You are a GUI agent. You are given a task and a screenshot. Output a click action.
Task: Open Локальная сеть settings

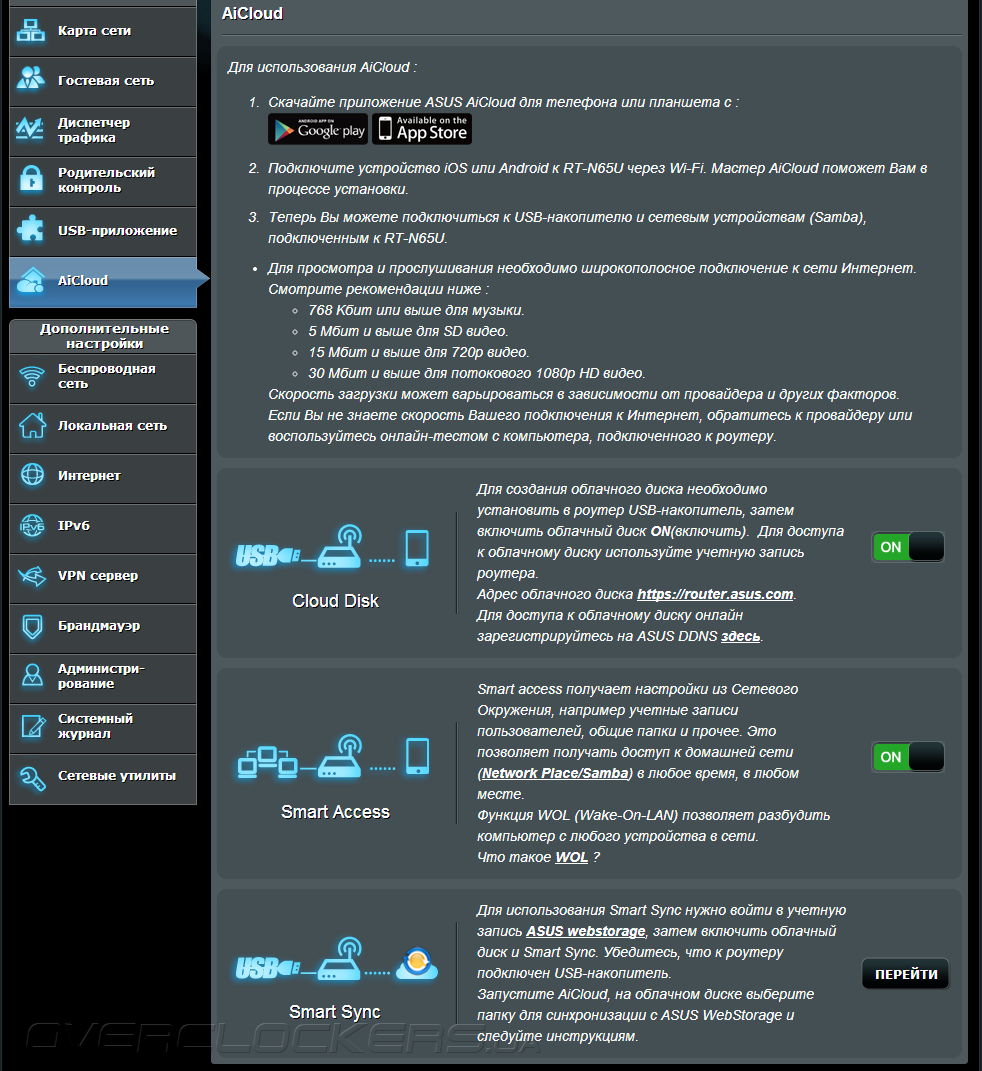point(103,428)
